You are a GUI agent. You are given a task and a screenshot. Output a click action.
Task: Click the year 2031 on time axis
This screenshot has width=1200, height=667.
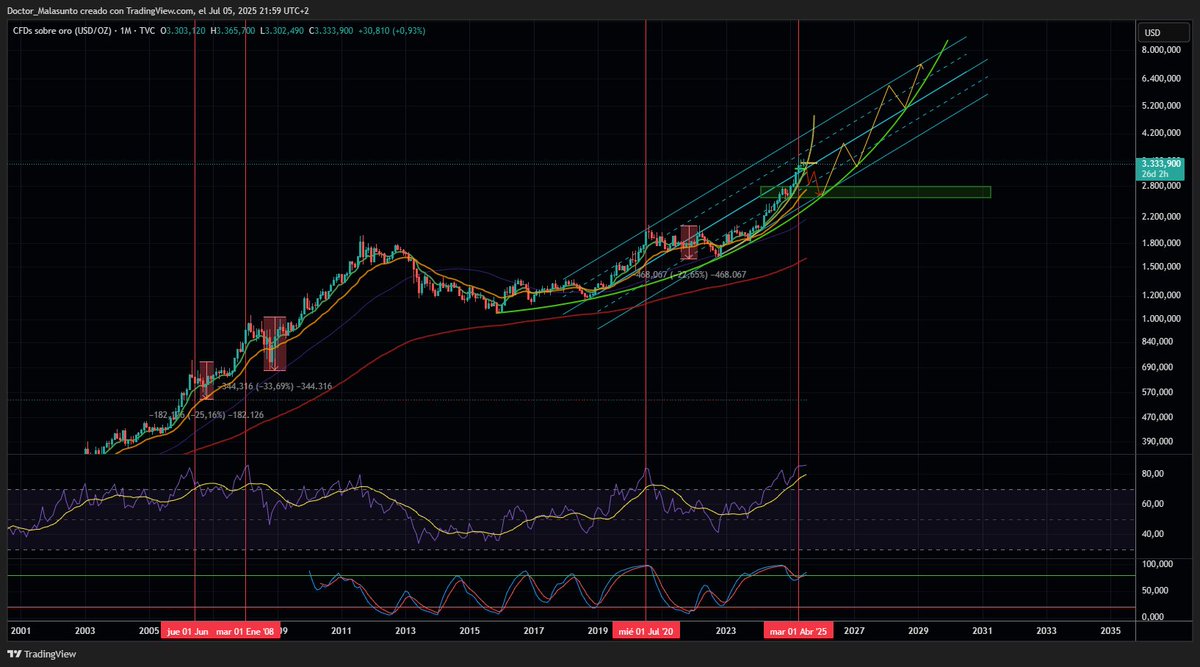pos(982,631)
